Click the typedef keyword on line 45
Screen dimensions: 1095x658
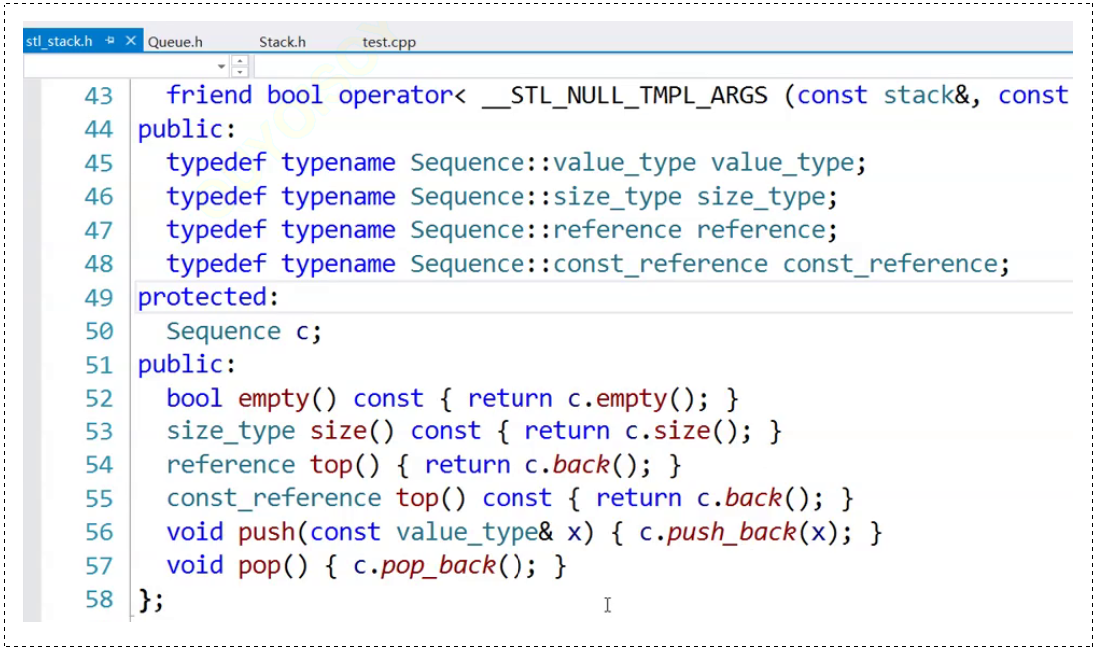pos(216,162)
